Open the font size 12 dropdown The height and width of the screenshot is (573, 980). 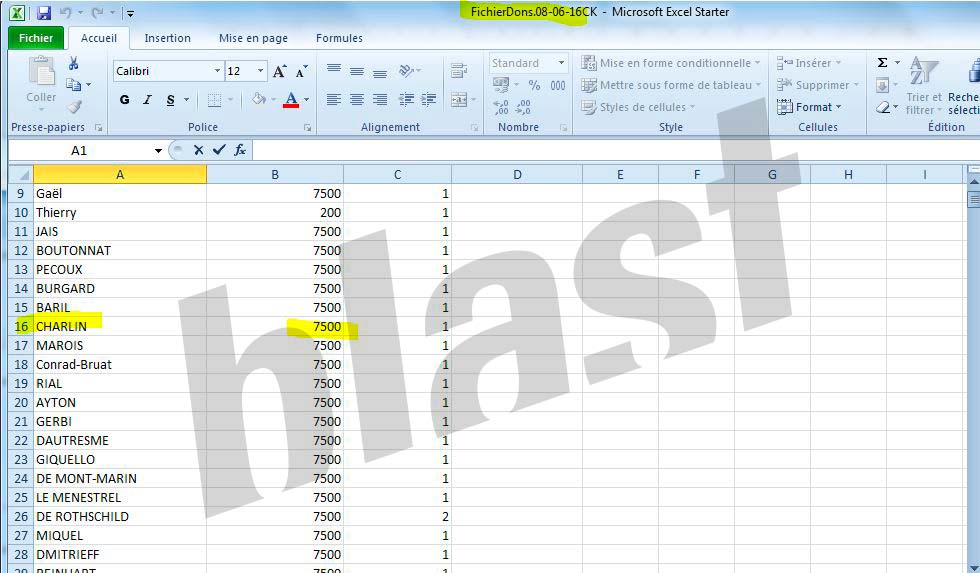coord(261,71)
